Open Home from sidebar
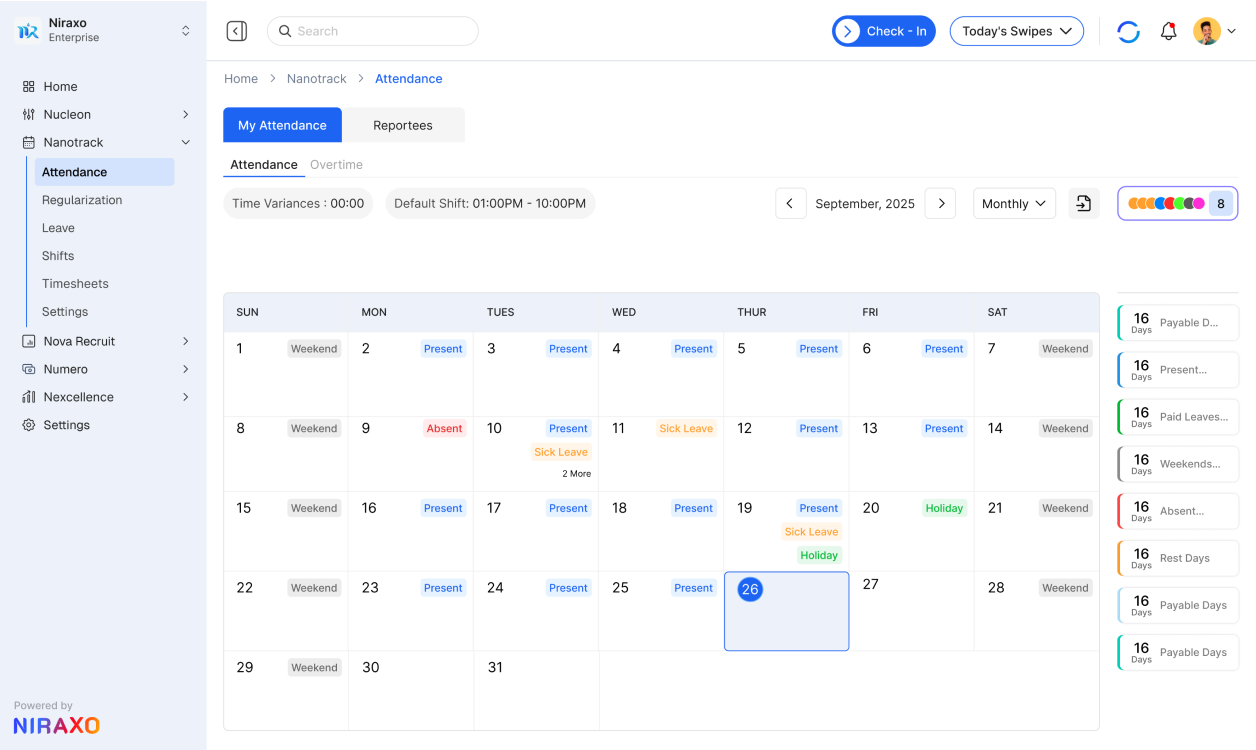The height and width of the screenshot is (750, 1256). click(x=60, y=87)
